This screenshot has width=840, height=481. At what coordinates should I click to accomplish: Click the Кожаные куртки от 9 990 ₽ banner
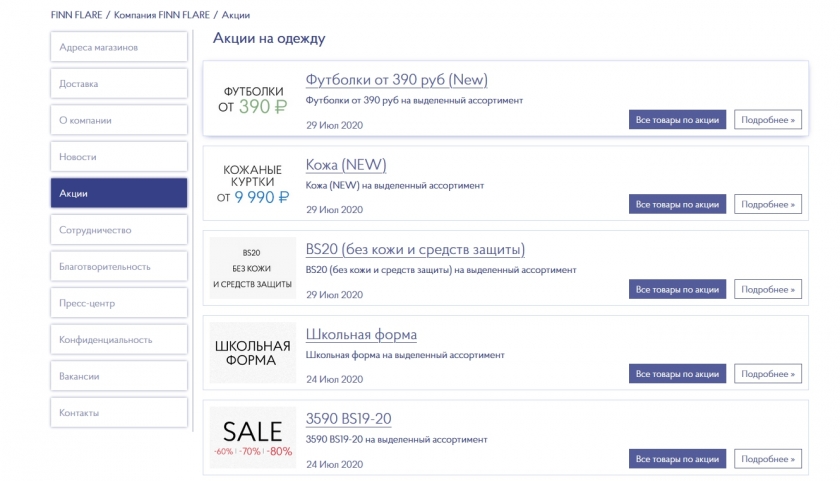click(x=252, y=184)
